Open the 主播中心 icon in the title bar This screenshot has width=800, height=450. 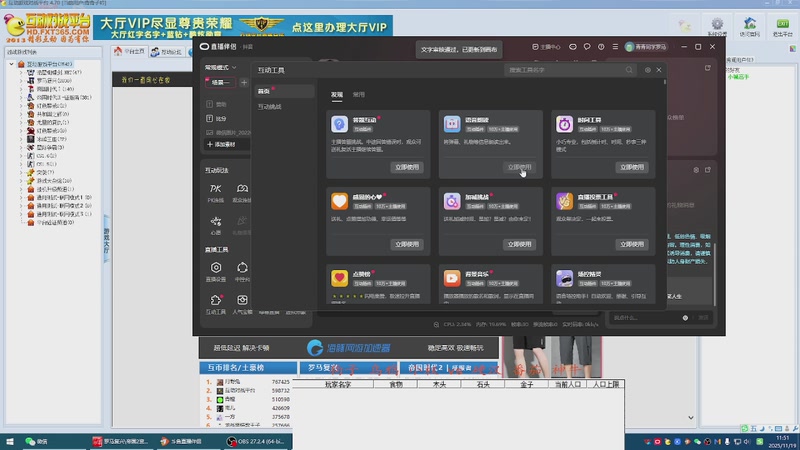pyautogui.click(x=535, y=46)
